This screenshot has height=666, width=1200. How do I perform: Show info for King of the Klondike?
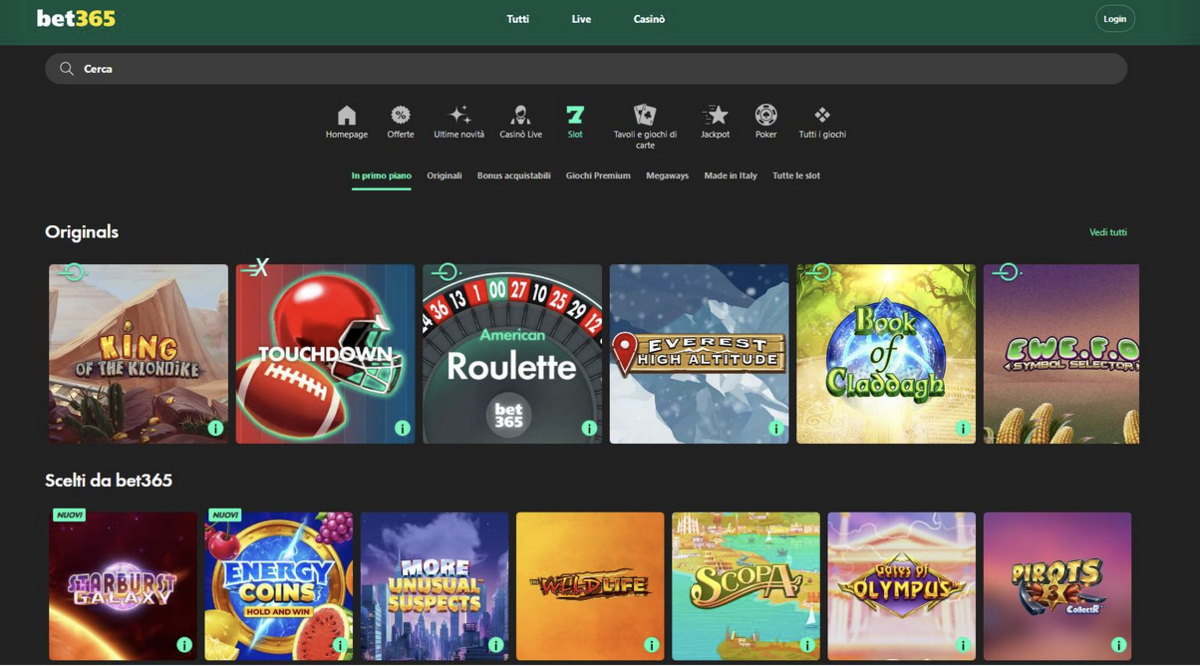pyautogui.click(x=215, y=428)
